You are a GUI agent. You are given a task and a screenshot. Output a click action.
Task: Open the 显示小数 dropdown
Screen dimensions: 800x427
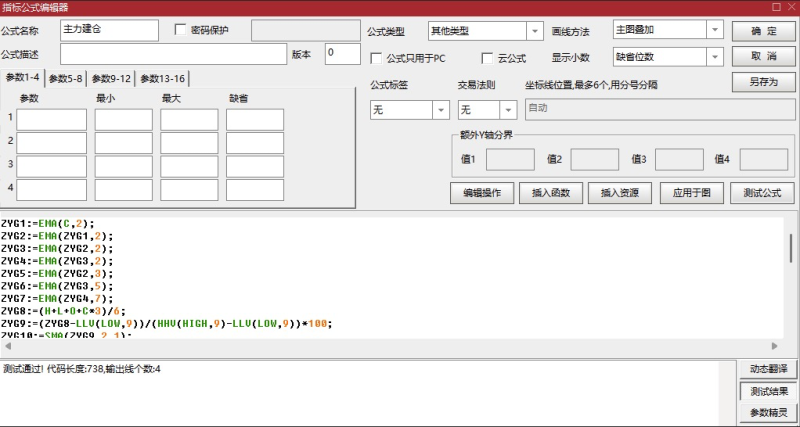668,57
